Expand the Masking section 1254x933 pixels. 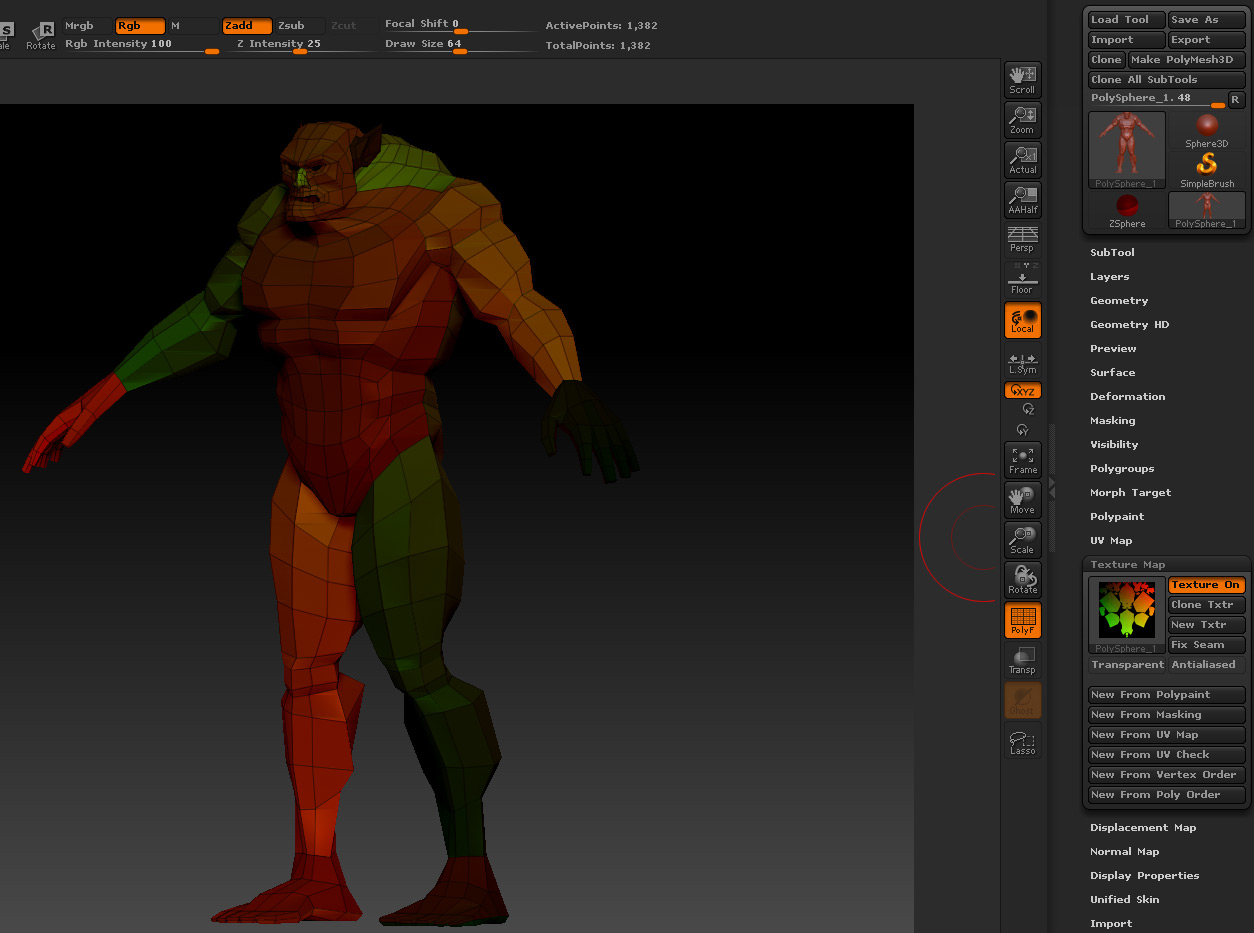point(1112,421)
